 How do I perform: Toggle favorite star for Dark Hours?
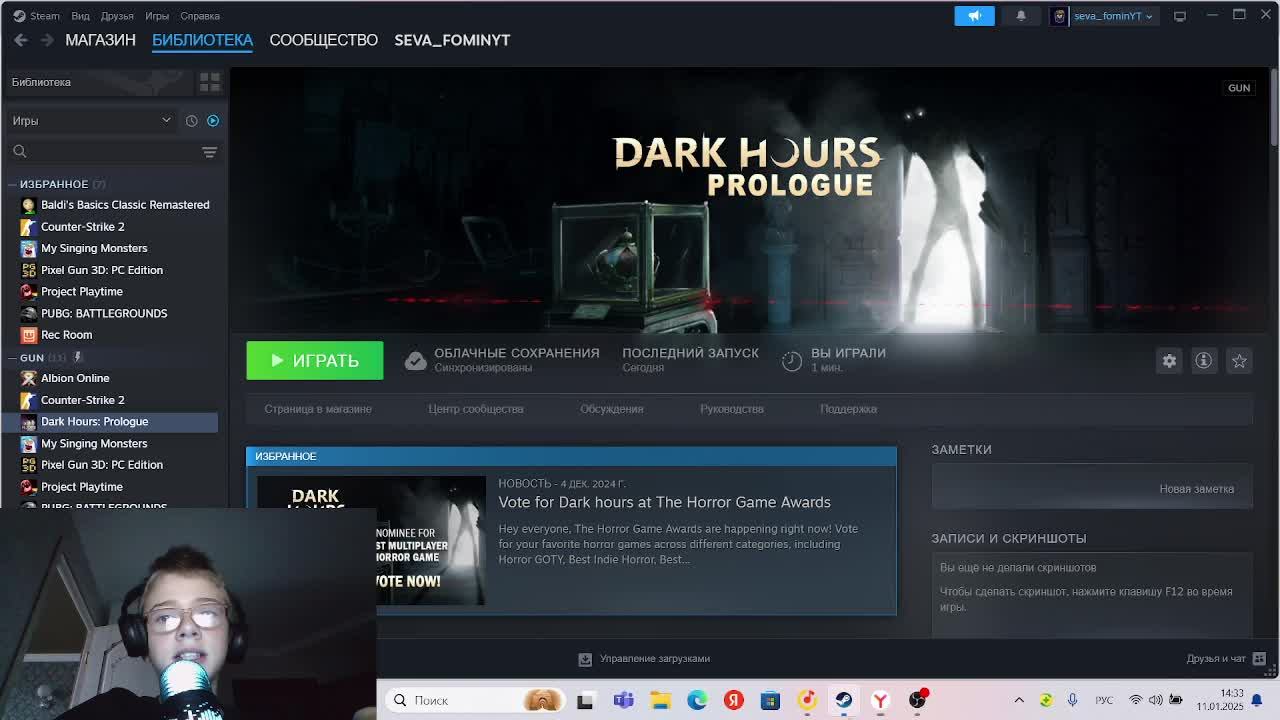(1239, 361)
